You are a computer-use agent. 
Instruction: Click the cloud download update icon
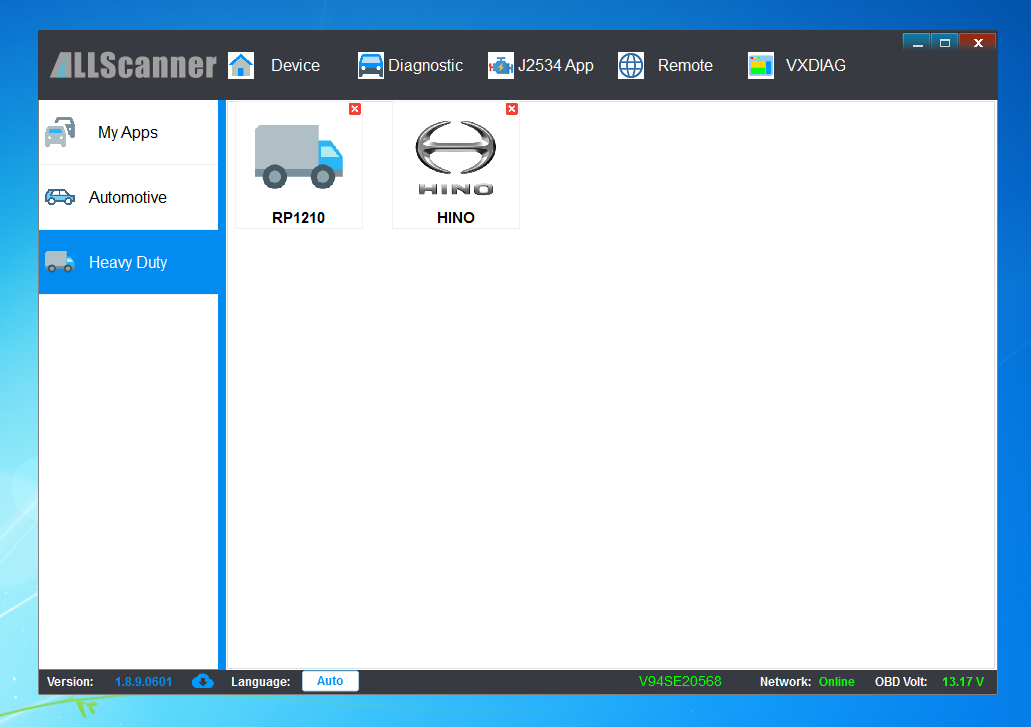(203, 682)
